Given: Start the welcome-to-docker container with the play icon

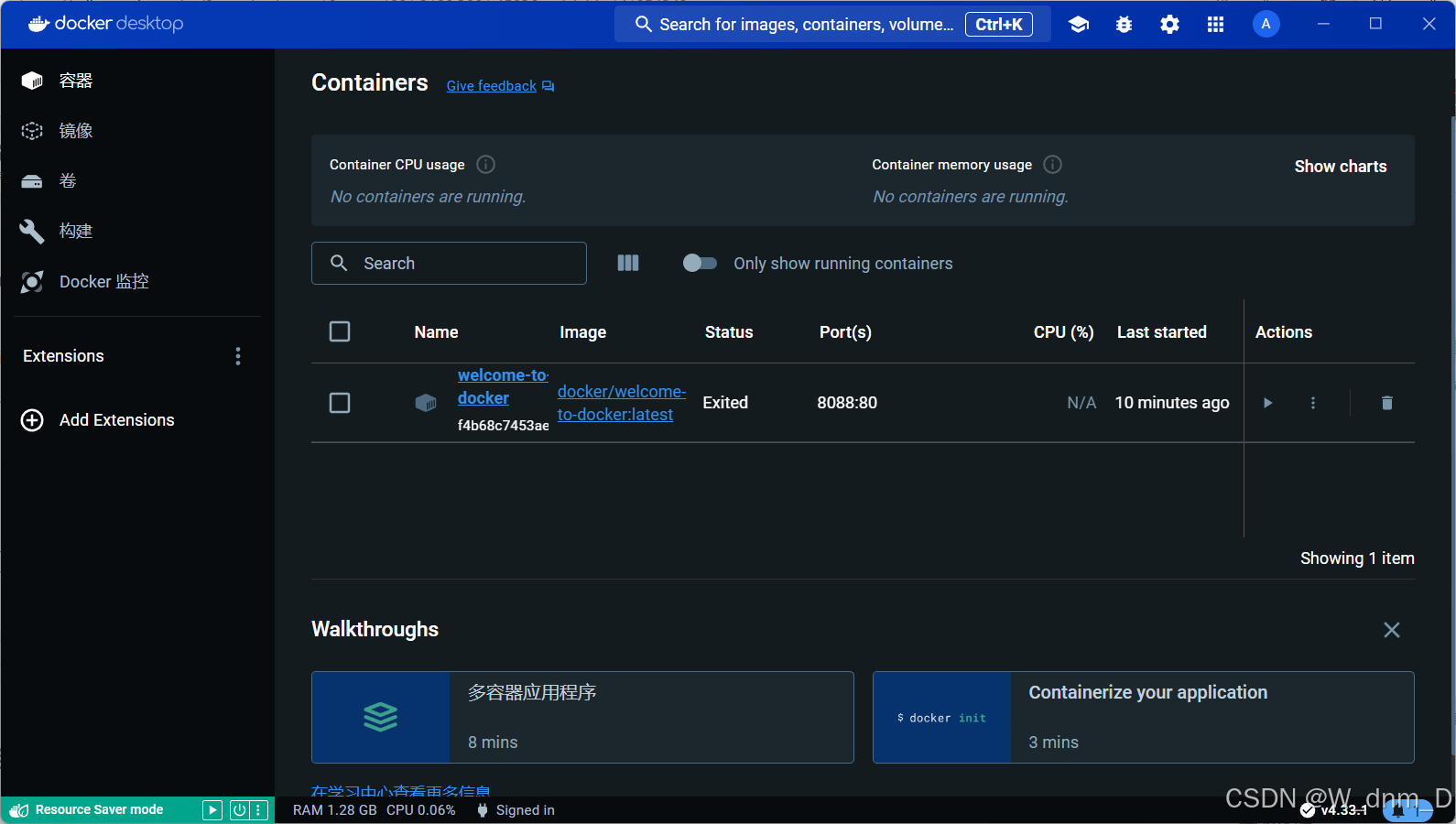Looking at the screenshot, I should tap(1268, 403).
